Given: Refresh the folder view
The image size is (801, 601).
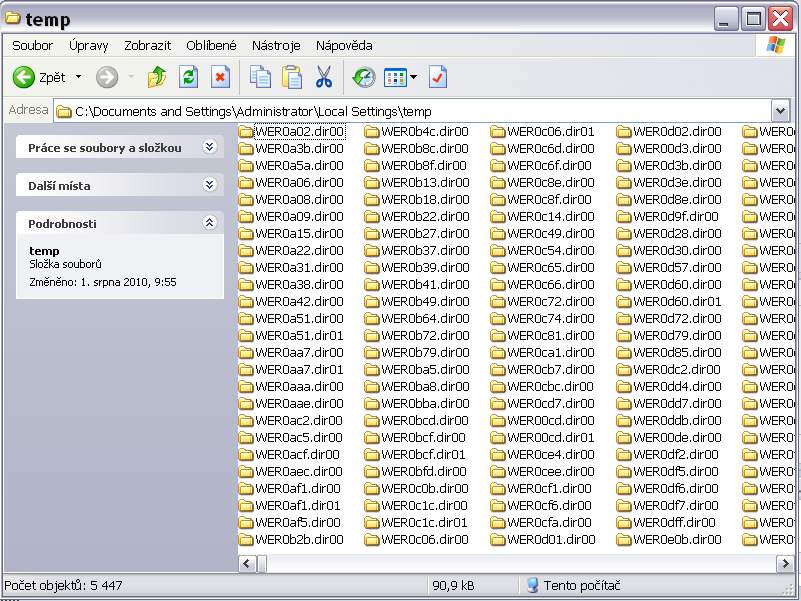Looking at the screenshot, I should point(188,77).
